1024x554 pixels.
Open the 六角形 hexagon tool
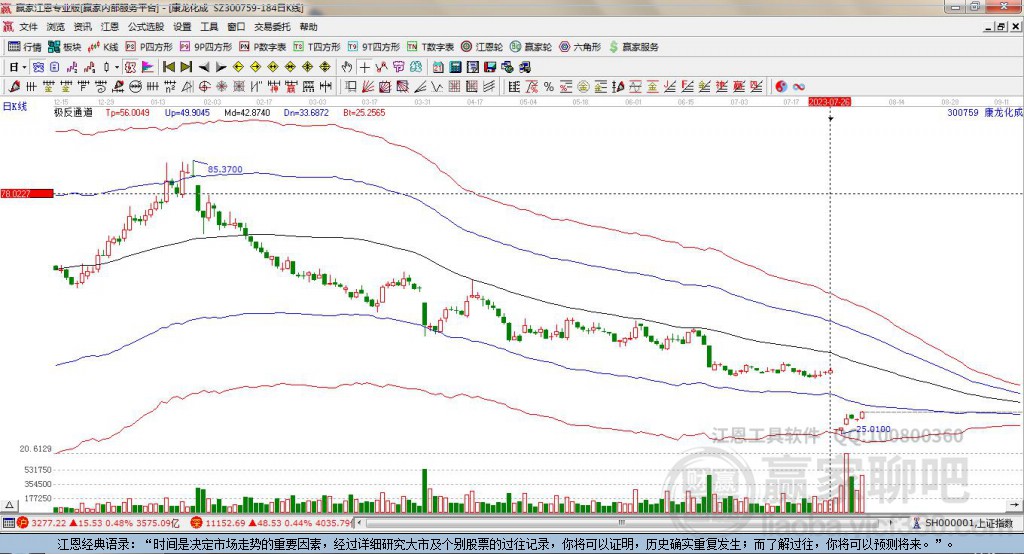pos(580,47)
